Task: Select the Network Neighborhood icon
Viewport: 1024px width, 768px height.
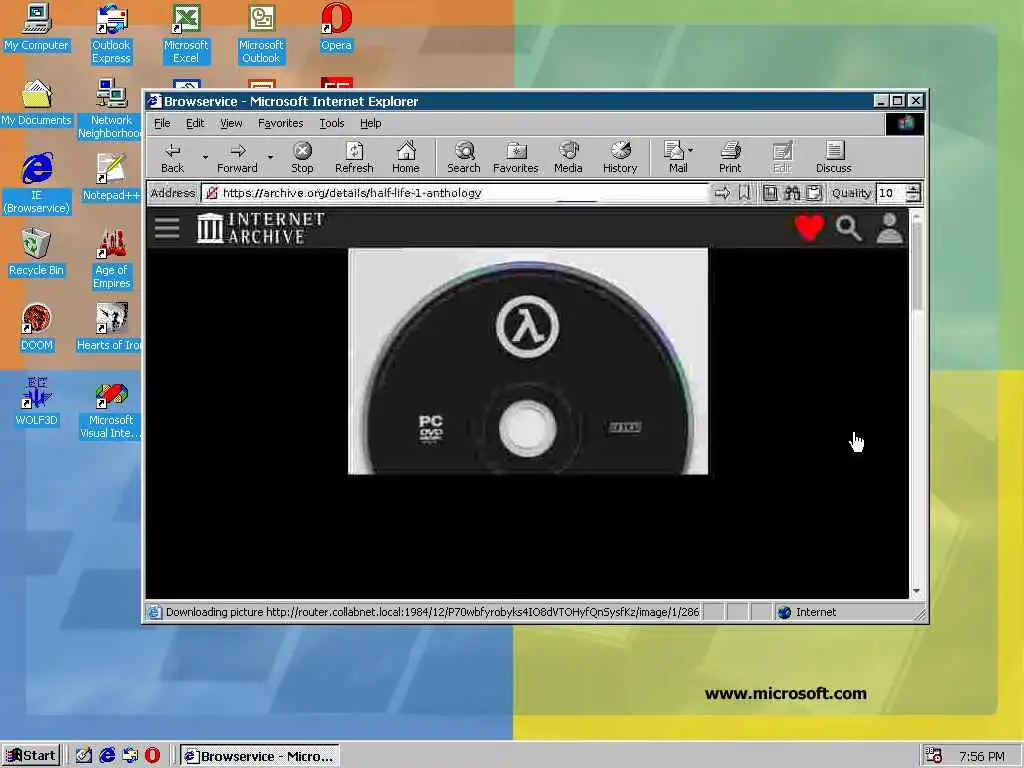Action: (x=111, y=108)
